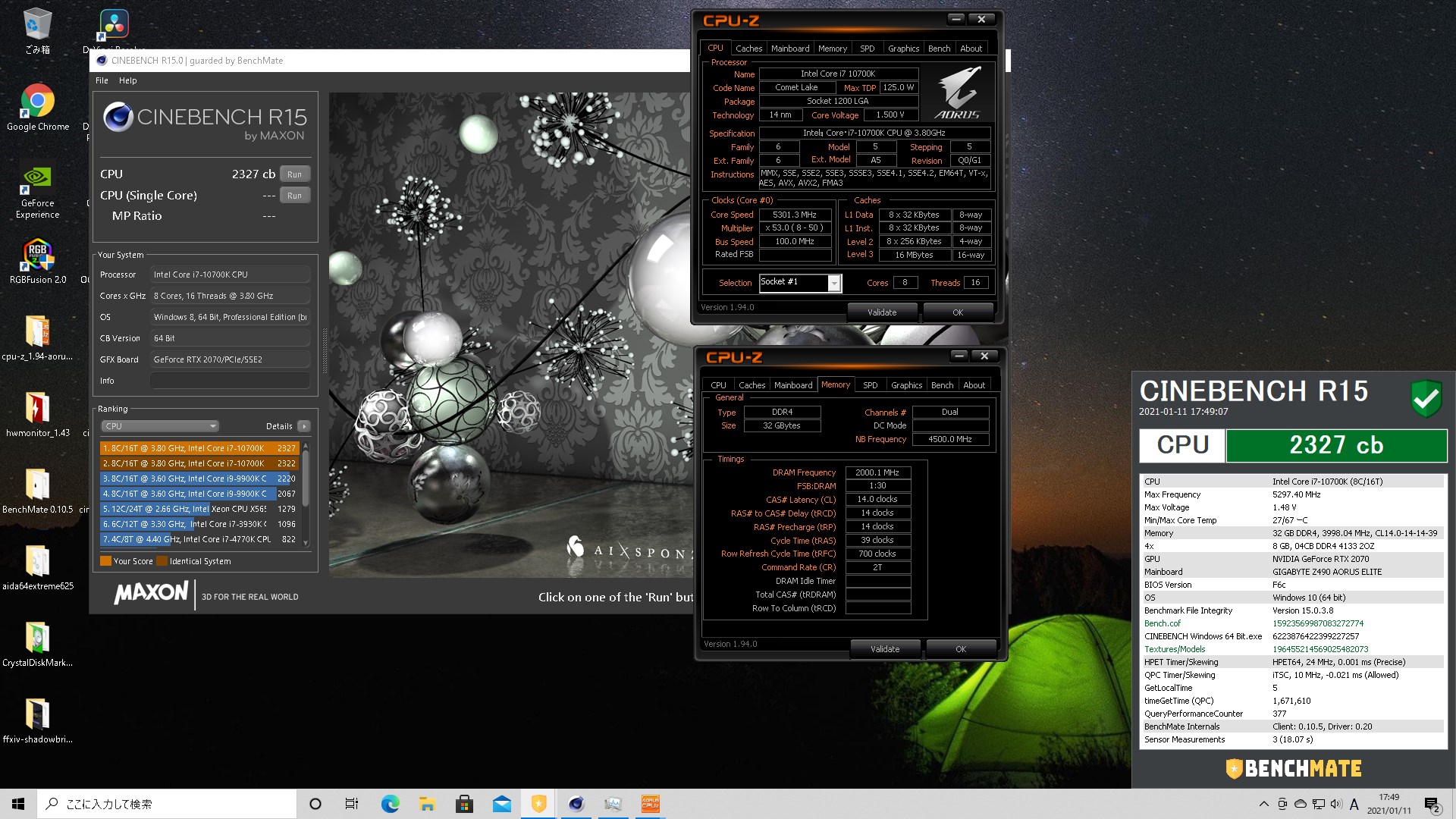This screenshot has width=1456, height=819.
Task: Select ranking entry 7 i7-4770K 822
Action: point(199,539)
